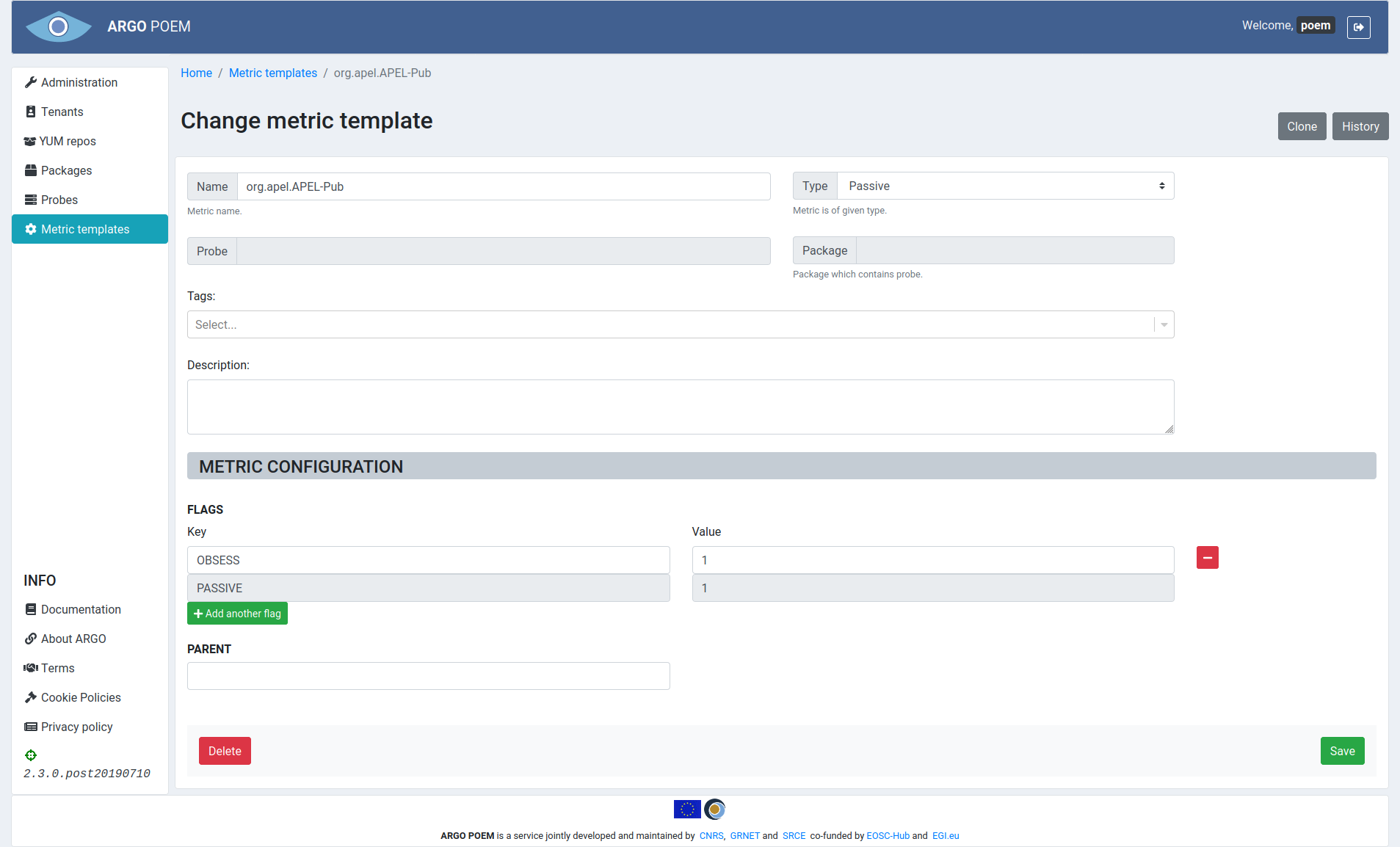Select Metric templates in the sidebar
The height and width of the screenshot is (847, 1400).
coord(90,229)
